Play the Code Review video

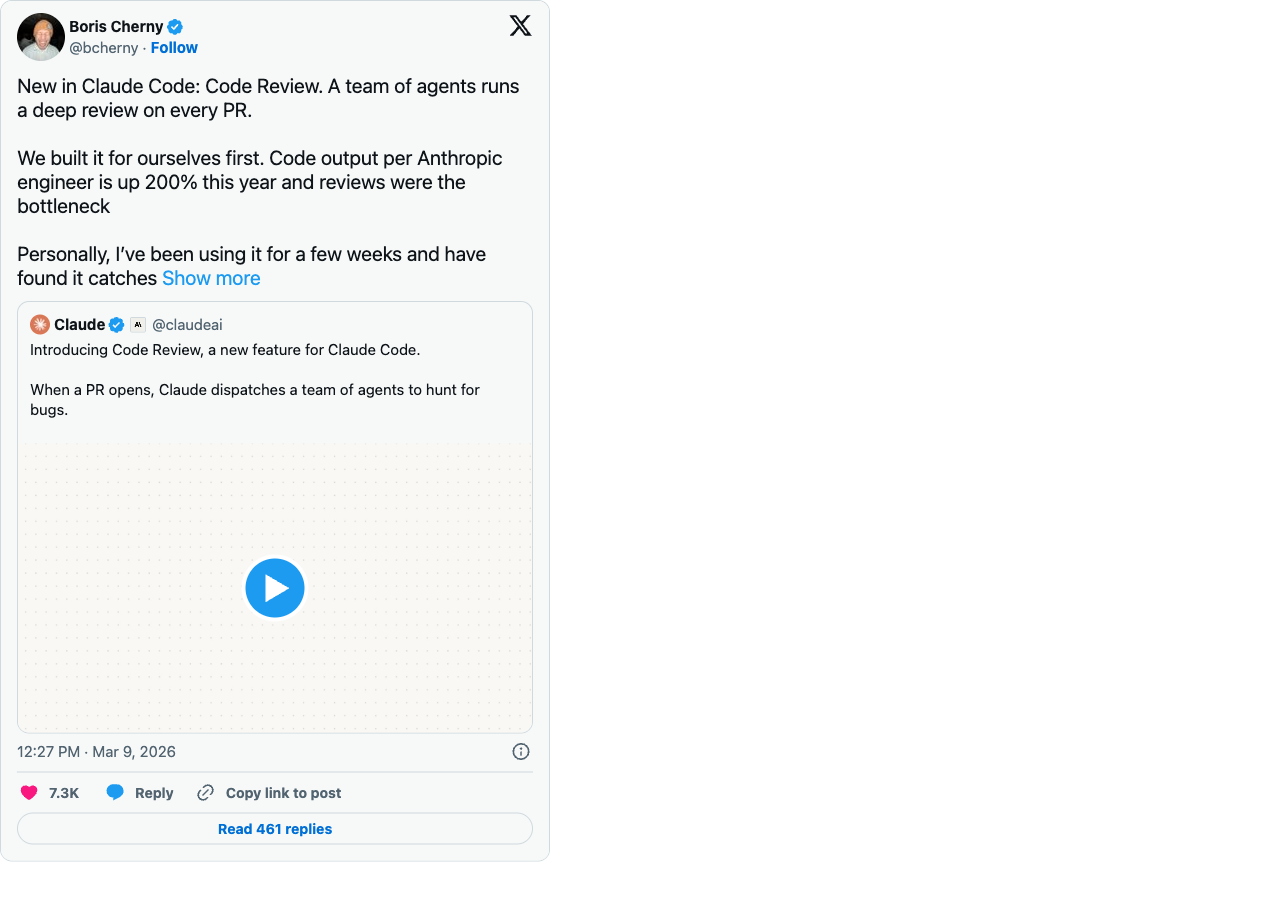[275, 588]
